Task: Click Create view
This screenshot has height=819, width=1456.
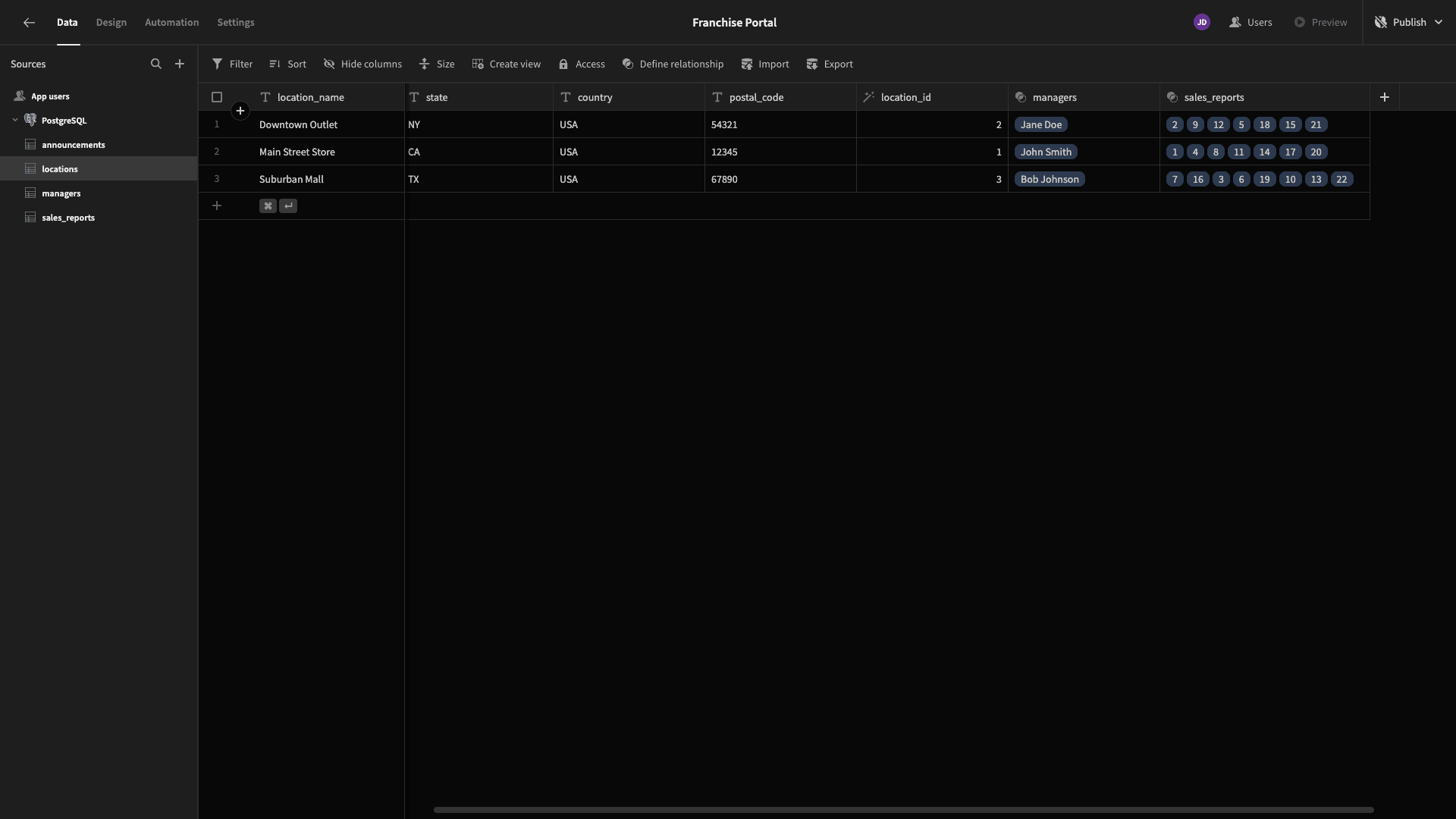Action: click(x=506, y=64)
